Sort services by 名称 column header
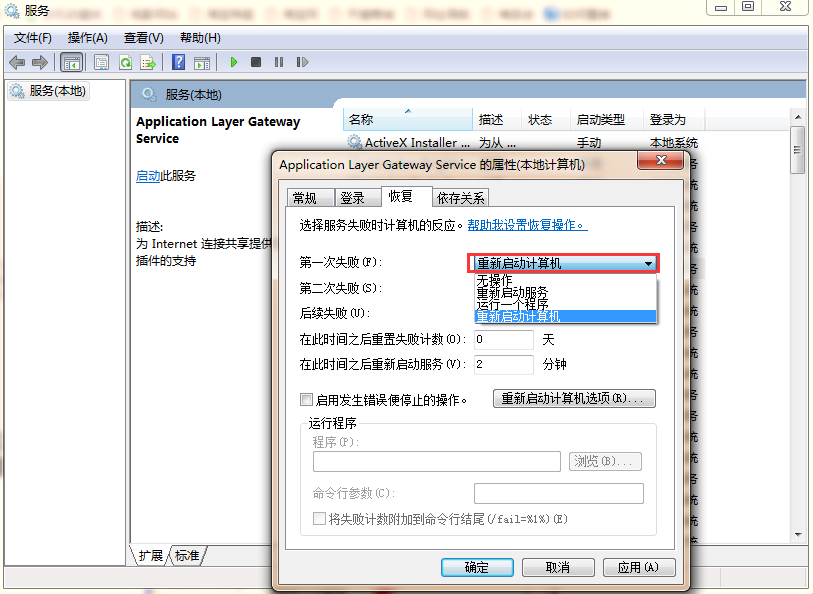The image size is (813, 594). pos(408,120)
